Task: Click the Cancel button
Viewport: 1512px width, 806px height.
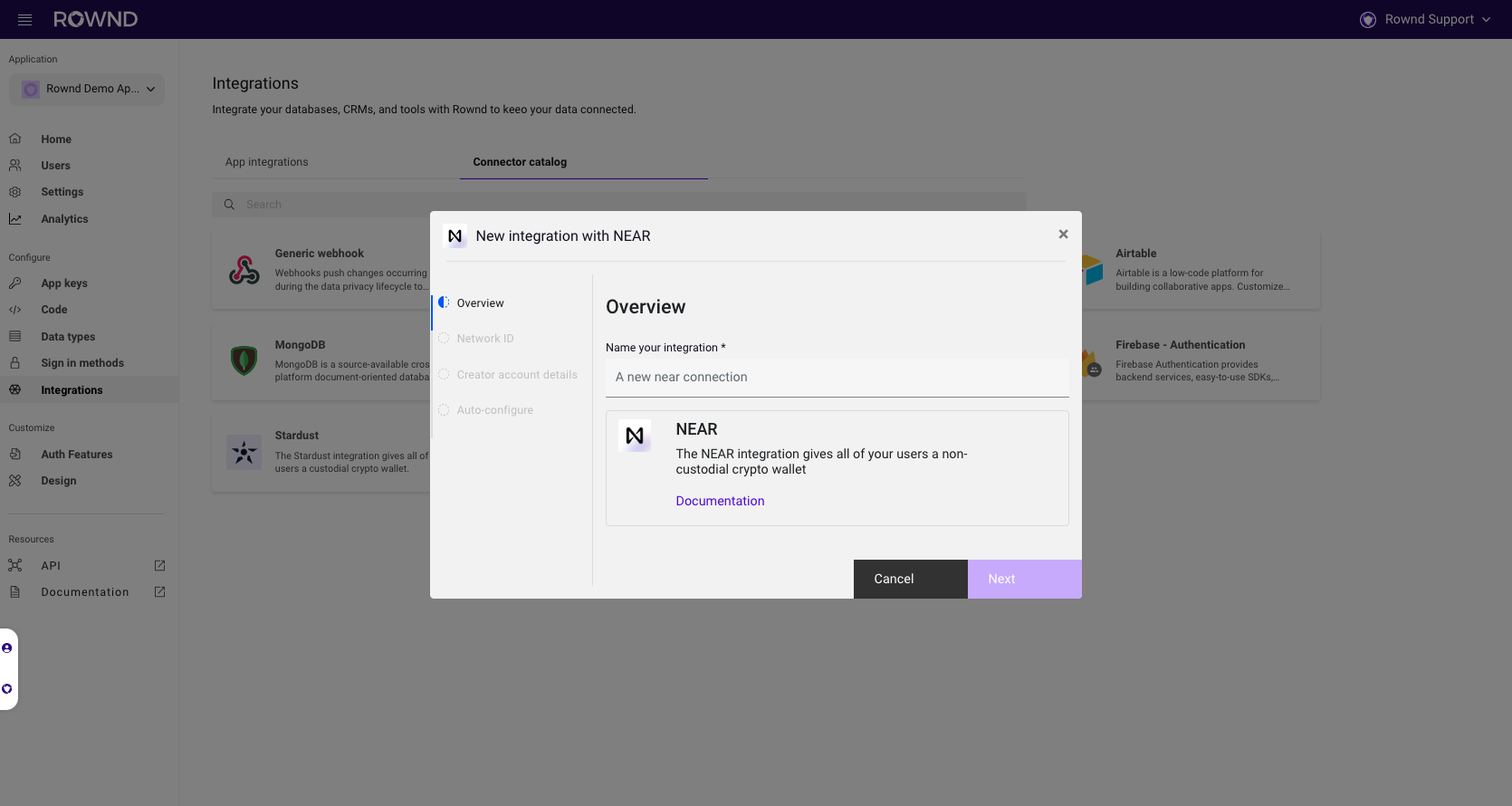Action: pos(911,579)
